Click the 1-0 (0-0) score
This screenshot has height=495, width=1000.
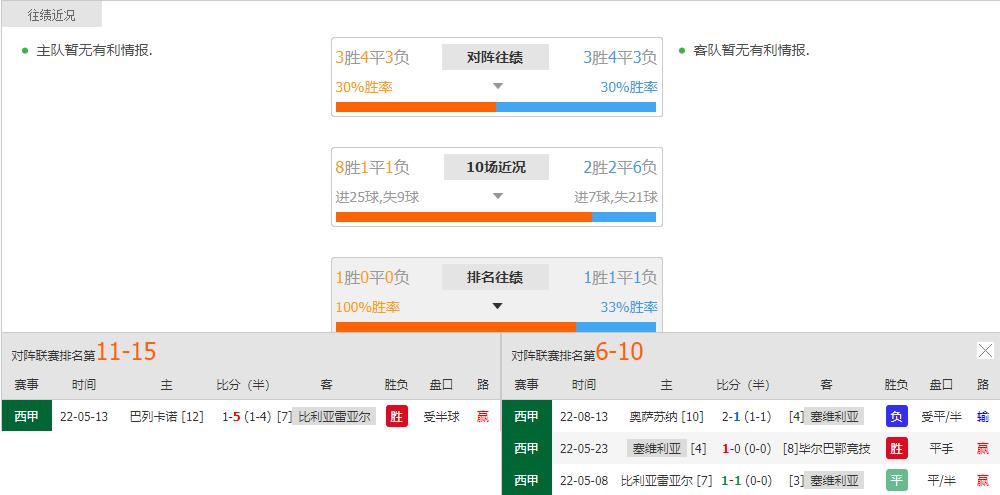(746, 448)
